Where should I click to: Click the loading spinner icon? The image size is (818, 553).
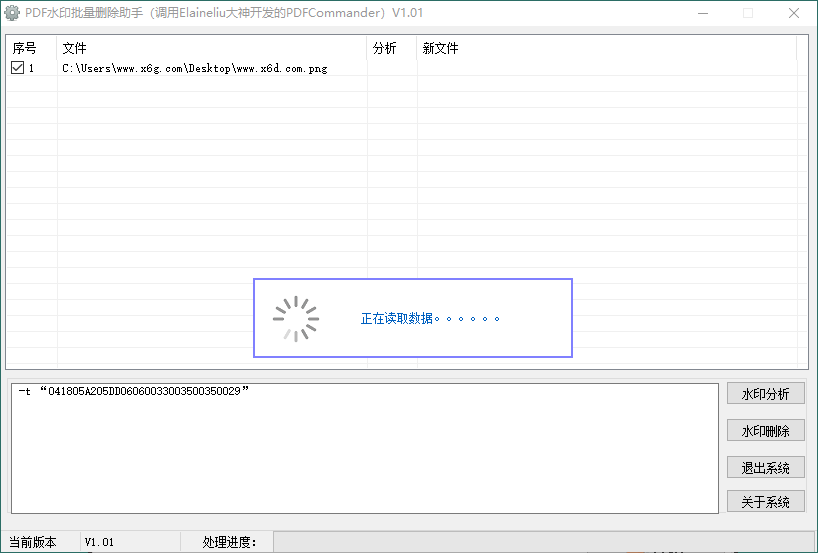pos(296,318)
